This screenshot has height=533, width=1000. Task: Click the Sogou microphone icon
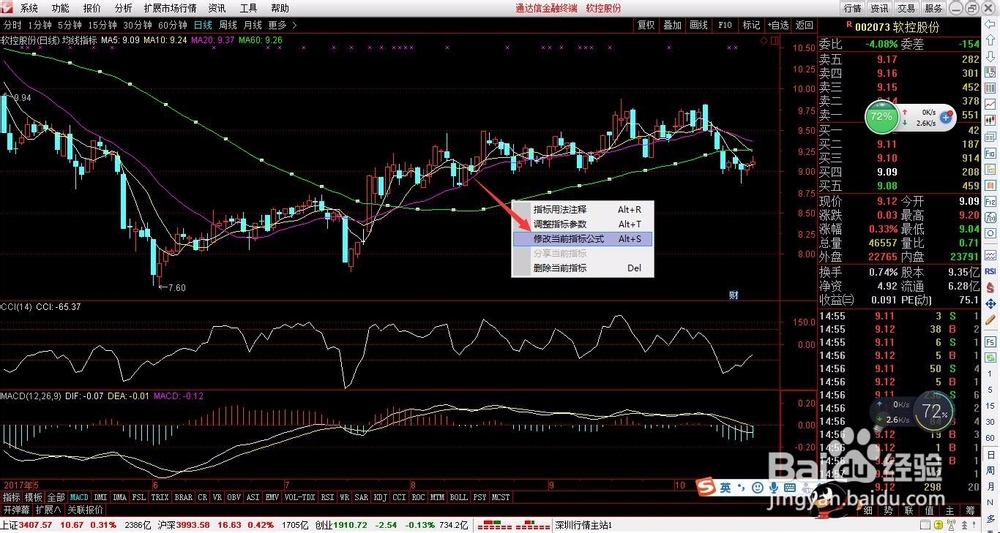tap(774, 488)
